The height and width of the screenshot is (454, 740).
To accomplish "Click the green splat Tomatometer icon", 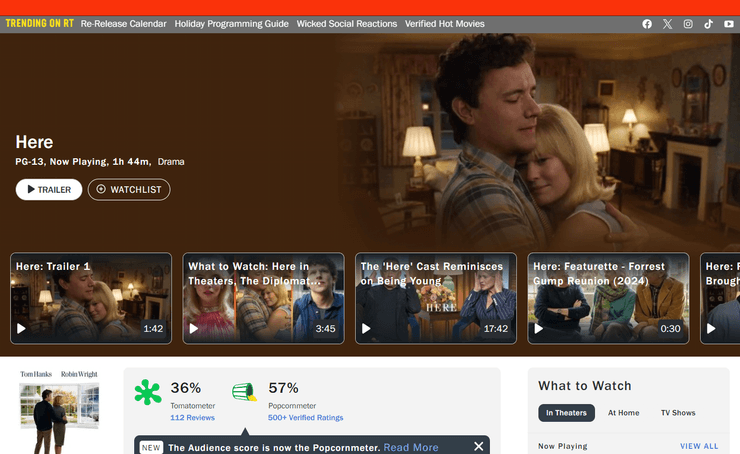I will [148, 393].
